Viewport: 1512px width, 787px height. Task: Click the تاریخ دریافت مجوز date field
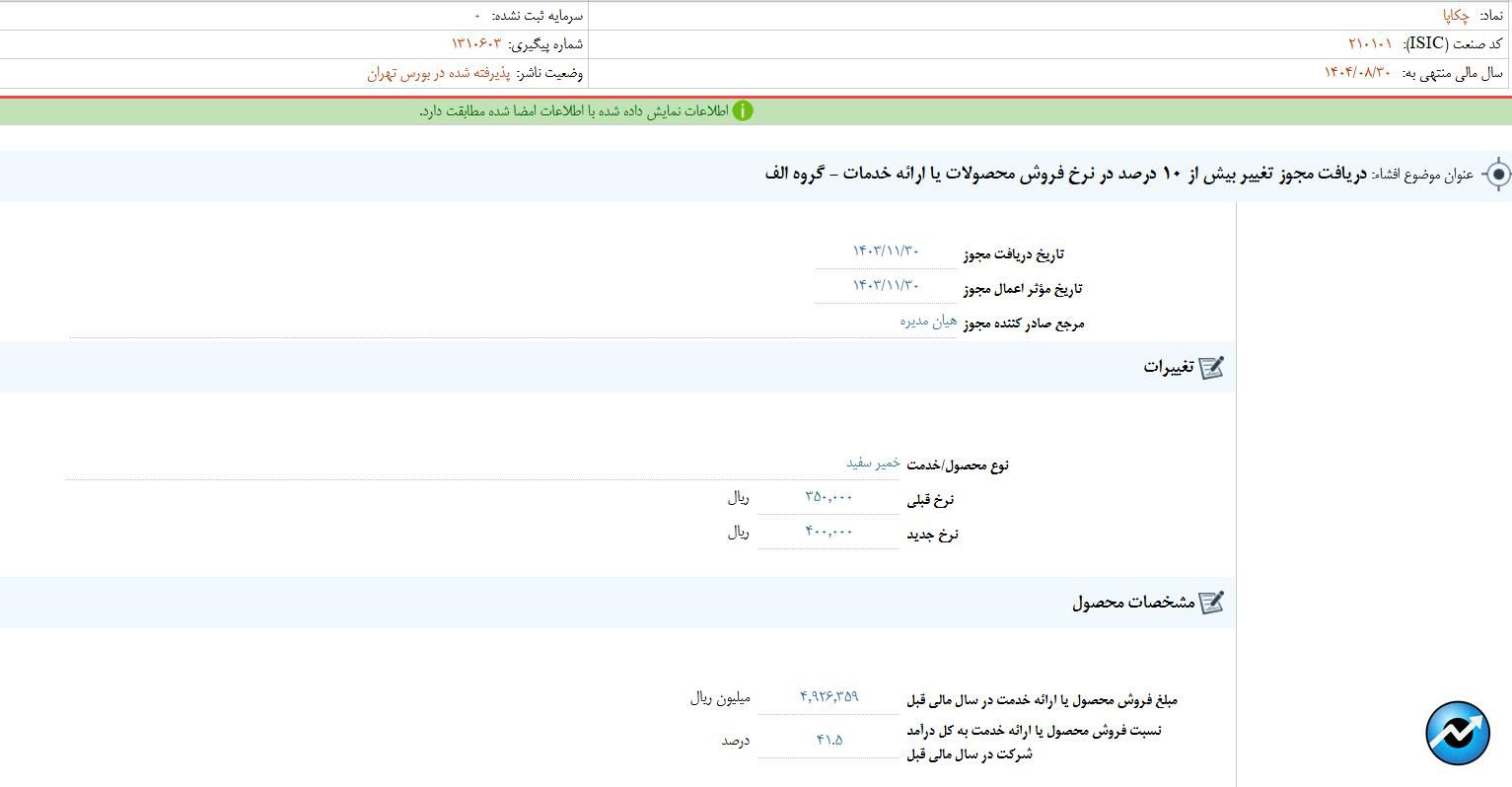point(886,251)
